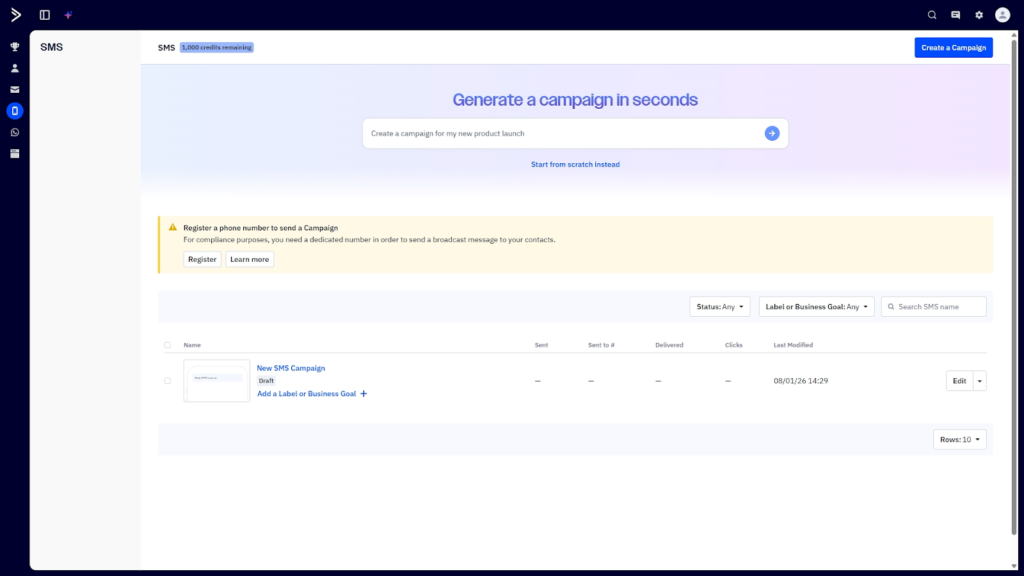
Task: Expand the Label or Business Goal dropdown
Action: (816, 307)
